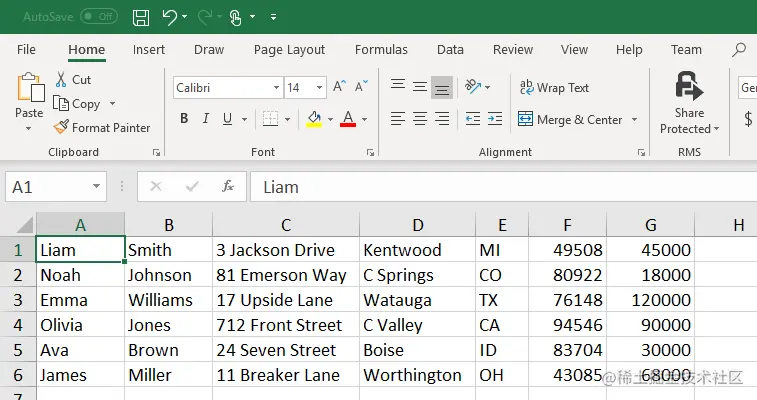The height and width of the screenshot is (400, 757).
Task: Open the fill color dropdown arrow
Action: (330, 119)
